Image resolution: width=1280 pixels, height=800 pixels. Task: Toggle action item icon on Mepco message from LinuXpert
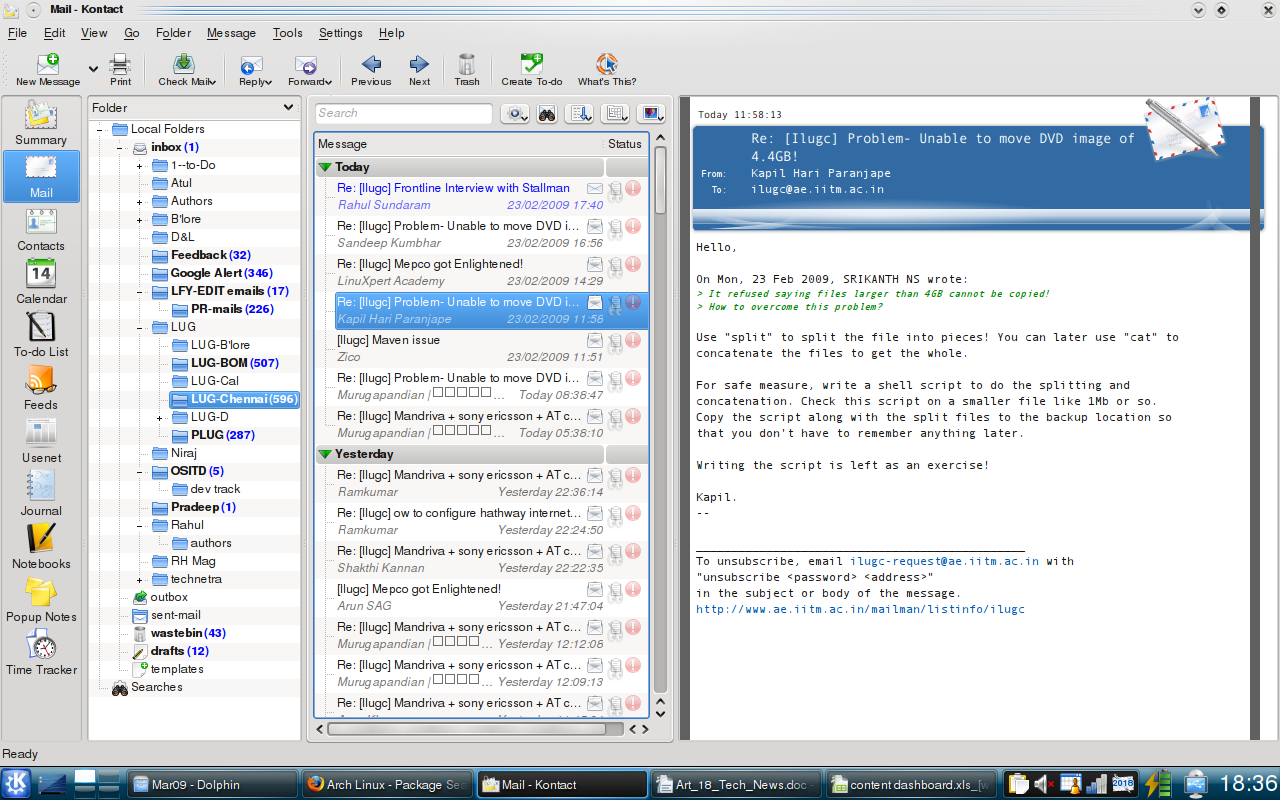pyautogui.click(x=615, y=265)
